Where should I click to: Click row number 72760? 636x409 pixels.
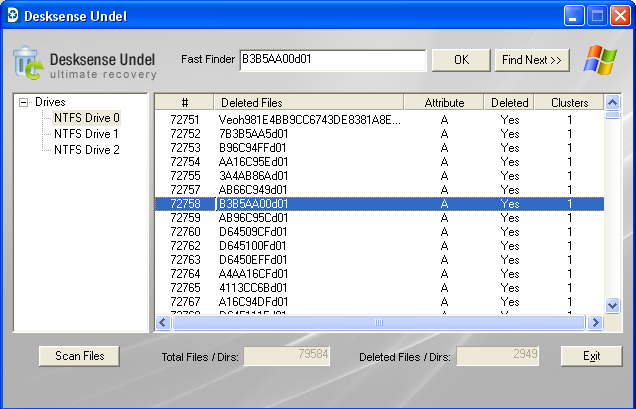tap(185, 232)
